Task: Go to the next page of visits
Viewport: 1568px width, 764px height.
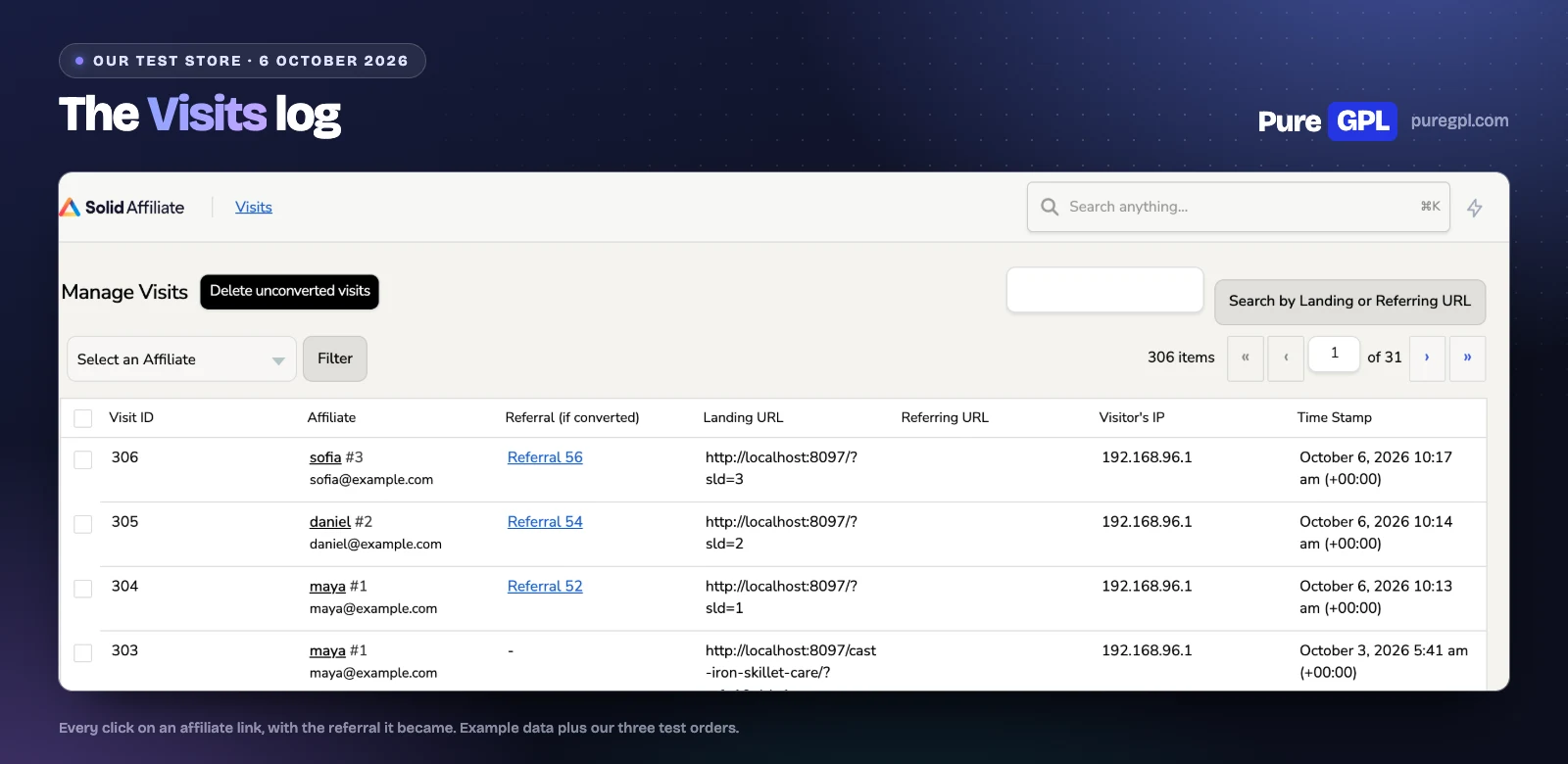Action: coord(1427,358)
